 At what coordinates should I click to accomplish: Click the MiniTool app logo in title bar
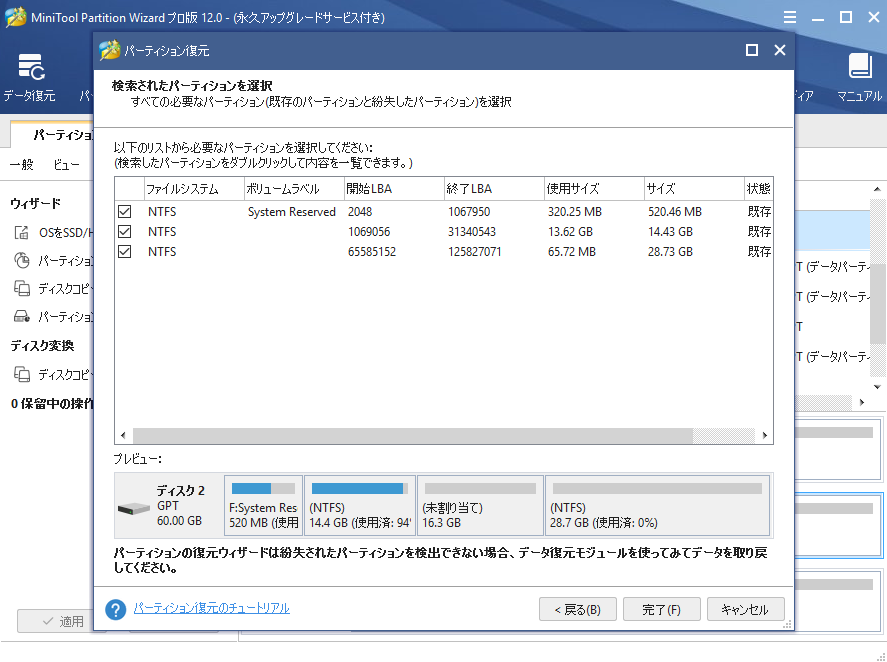(15, 18)
